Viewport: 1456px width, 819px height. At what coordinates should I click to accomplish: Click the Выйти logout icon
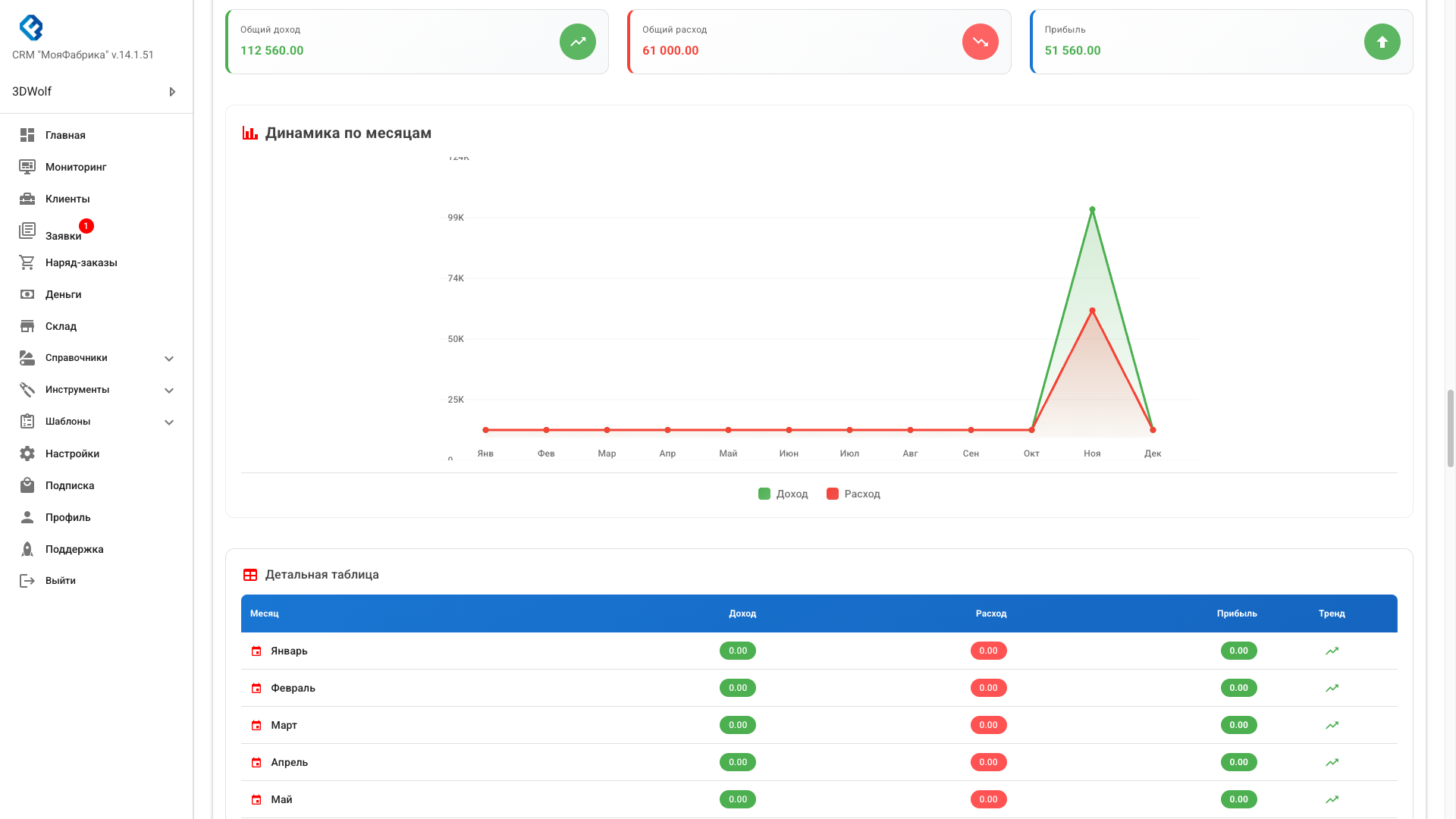pos(27,581)
